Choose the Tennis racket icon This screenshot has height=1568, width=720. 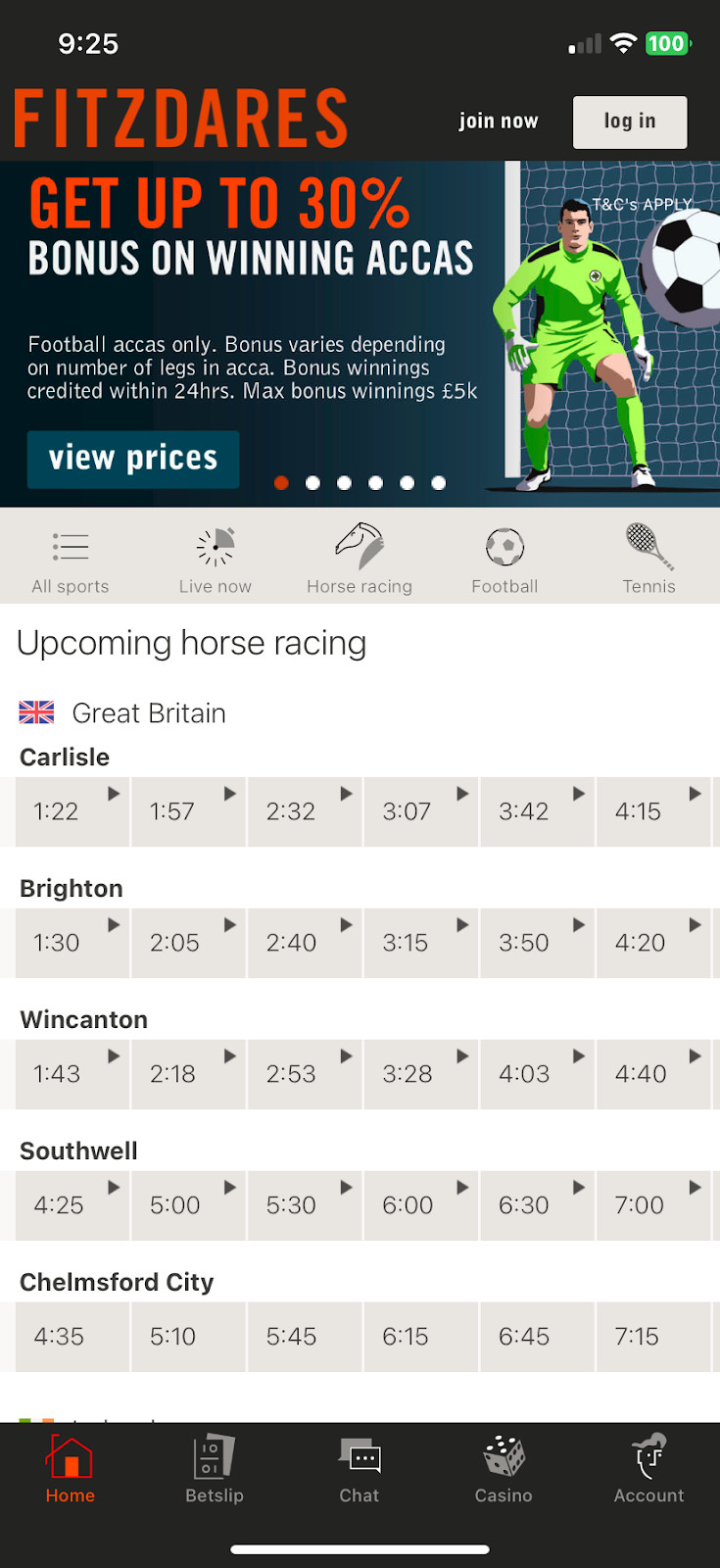648,546
